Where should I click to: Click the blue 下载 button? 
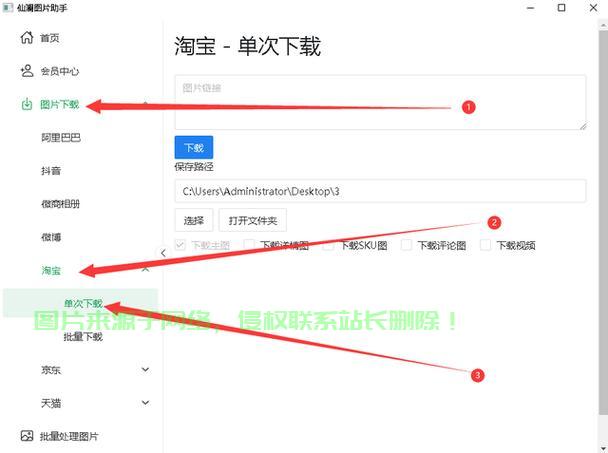coord(194,147)
